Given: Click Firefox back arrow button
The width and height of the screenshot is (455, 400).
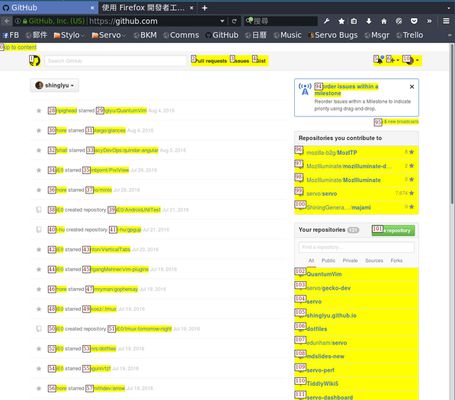Looking at the screenshot, I should pyautogui.click(x=6, y=21).
